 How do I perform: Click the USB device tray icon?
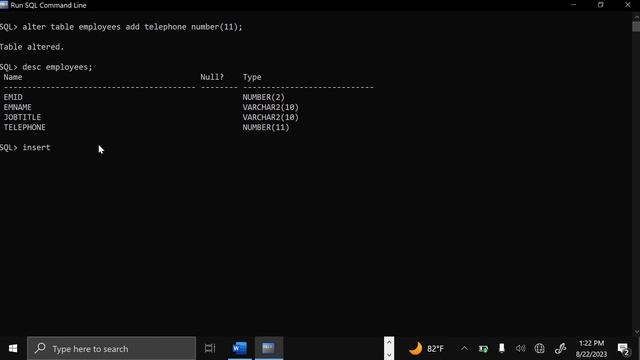click(x=502, y=348)
